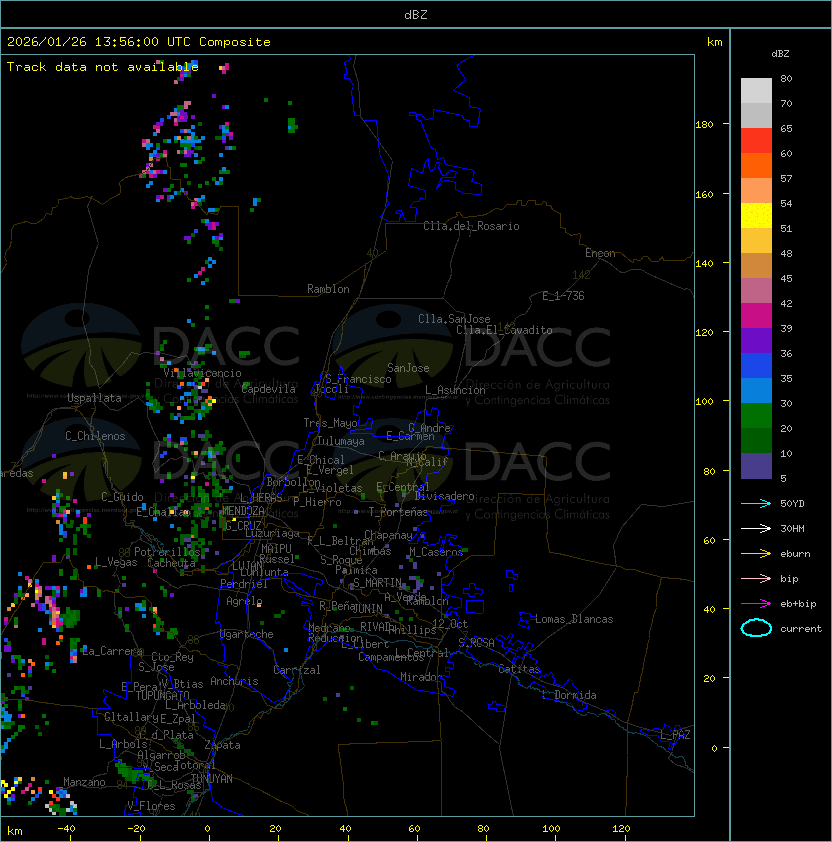Click the cyan 50YD arrow in legend
This screenshot has height=842, width=832.
(756, 503)
